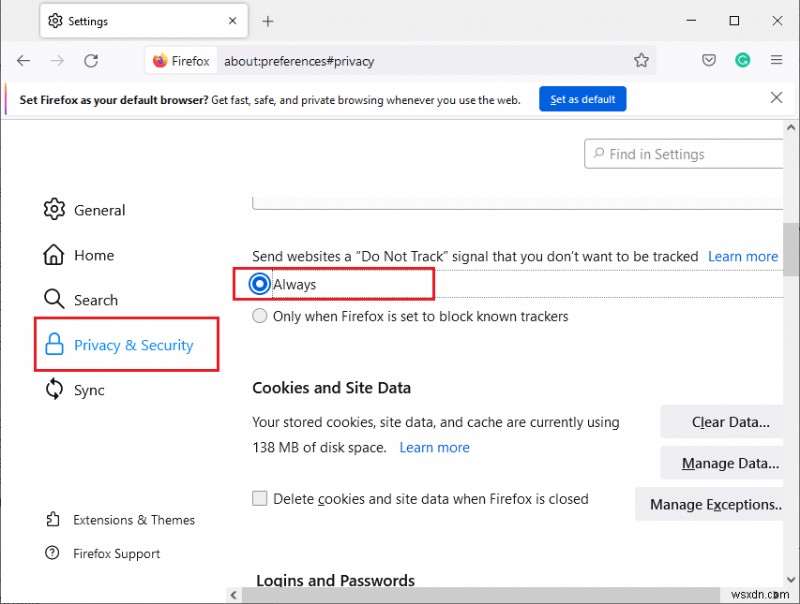Save the page to Pocket

coord(709,60)
